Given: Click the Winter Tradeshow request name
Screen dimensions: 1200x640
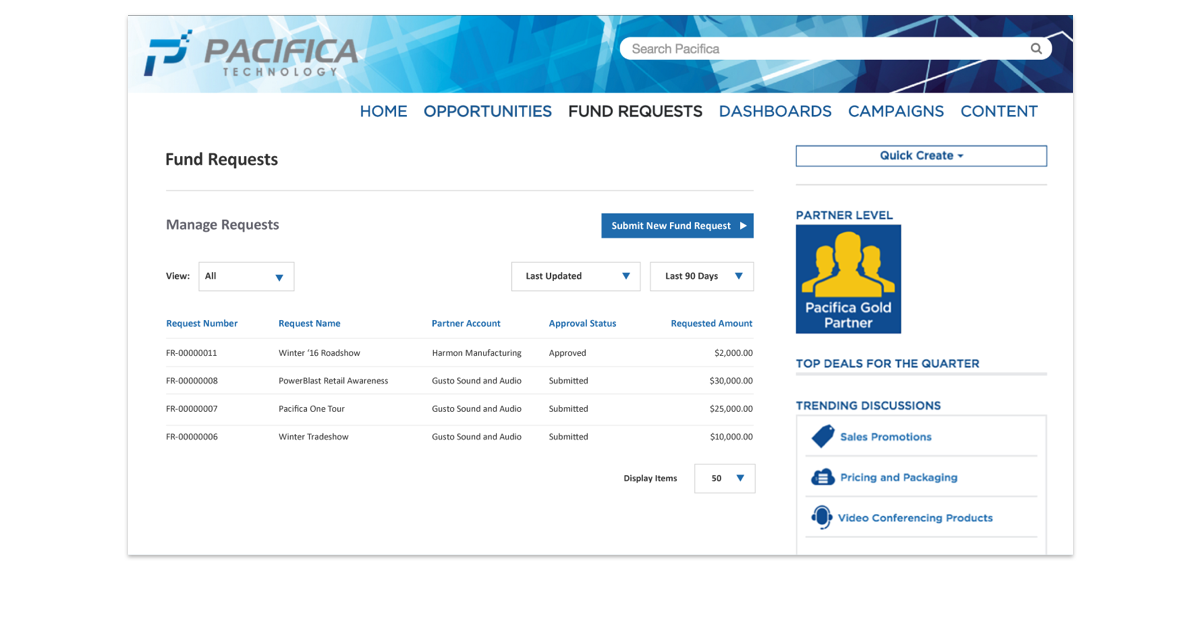Looking at the screenshot, I should point(313,437).
